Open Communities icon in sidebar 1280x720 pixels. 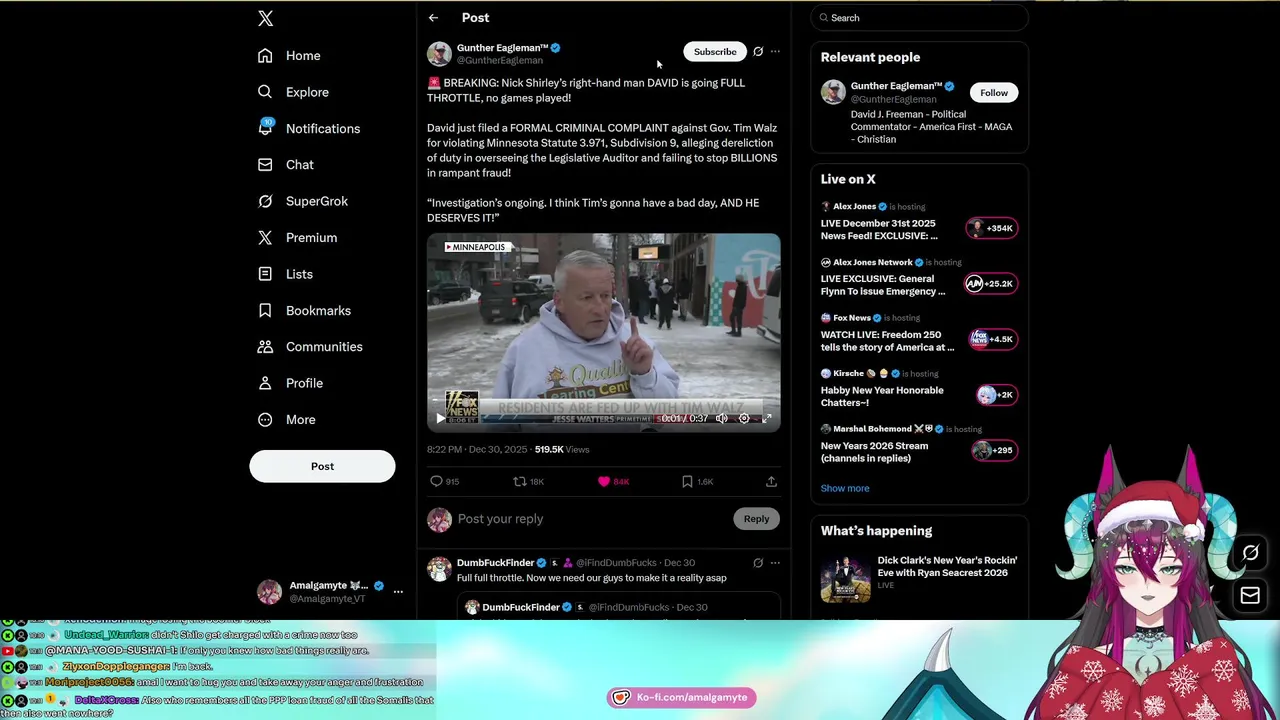pos(265,347)
